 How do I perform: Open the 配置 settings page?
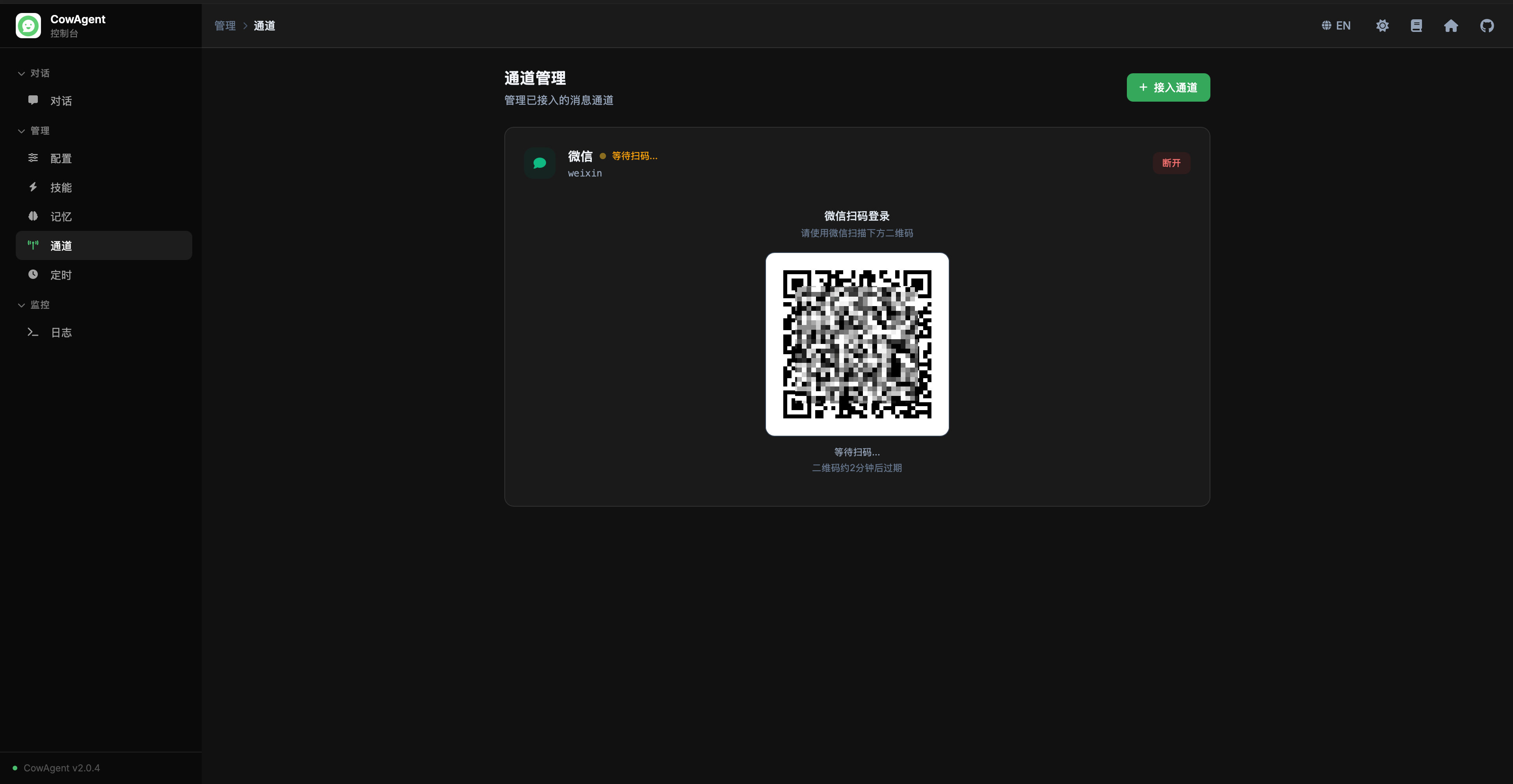(x=61, y=158)
